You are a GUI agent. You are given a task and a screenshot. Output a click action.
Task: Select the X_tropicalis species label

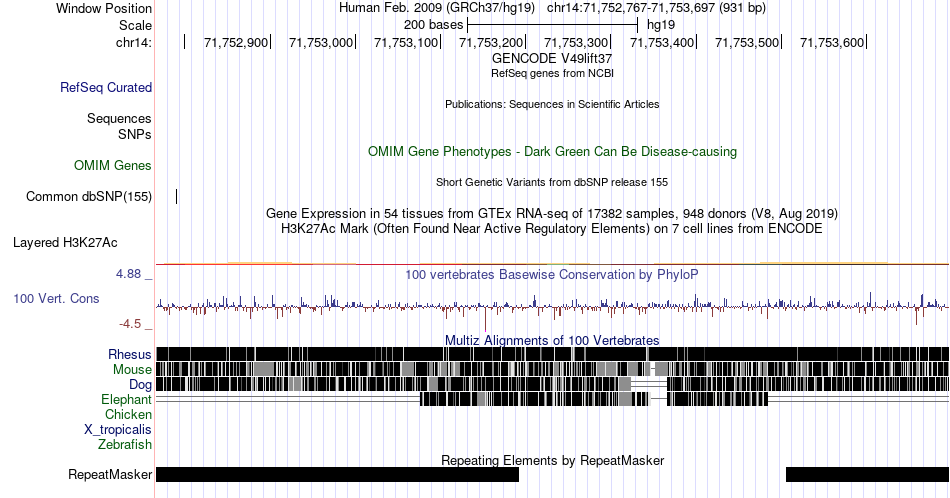118,430
